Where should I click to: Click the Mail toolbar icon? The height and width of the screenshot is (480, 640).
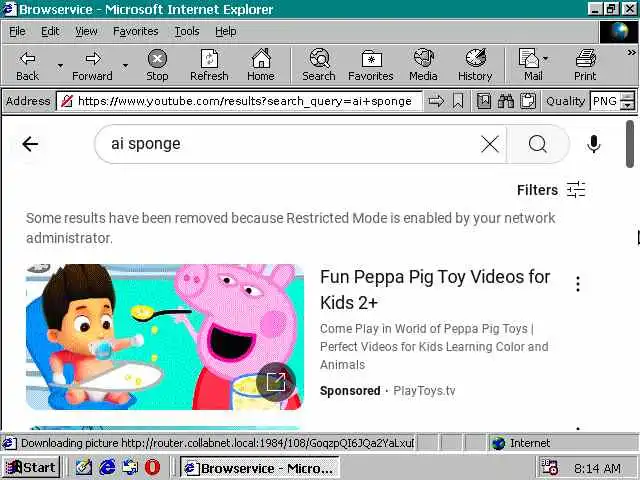pos(531,65)
